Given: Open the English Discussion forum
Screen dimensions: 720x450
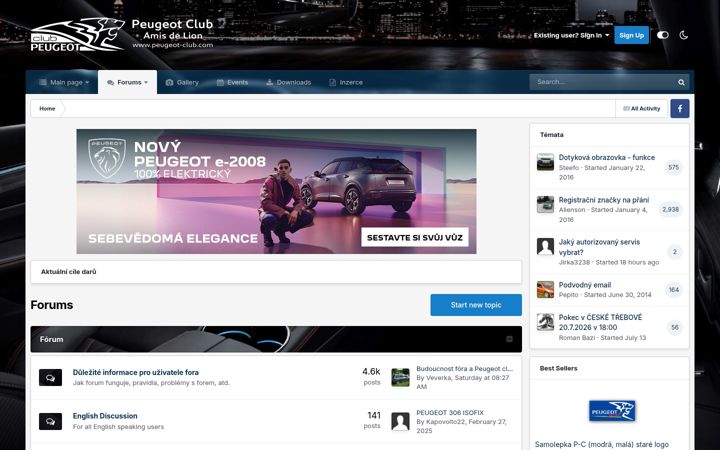Looking at the screenshot, I should click(105, 416).
